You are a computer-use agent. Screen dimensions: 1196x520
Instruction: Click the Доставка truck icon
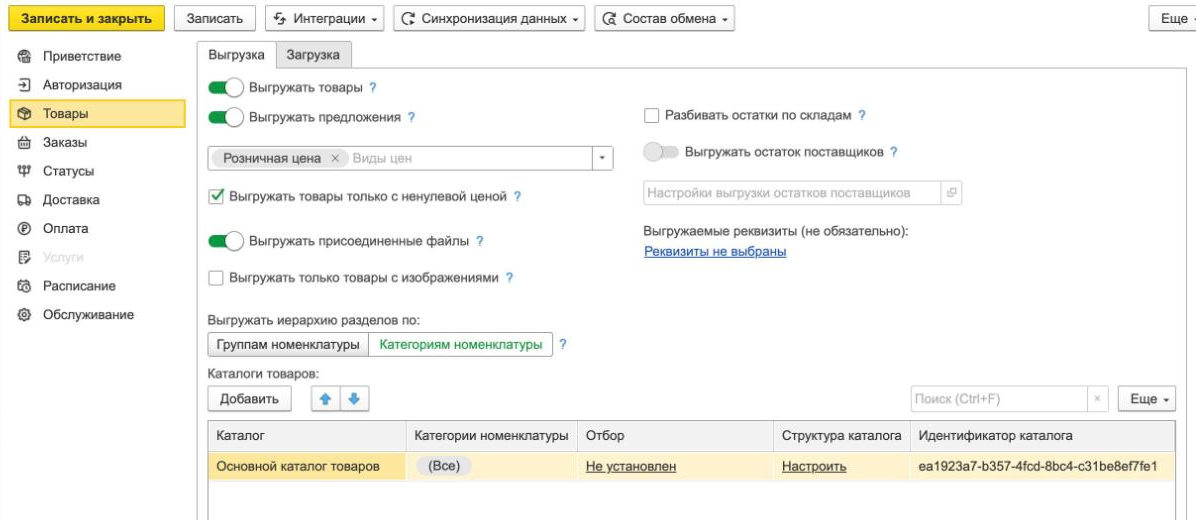click(x=24, y=200)
